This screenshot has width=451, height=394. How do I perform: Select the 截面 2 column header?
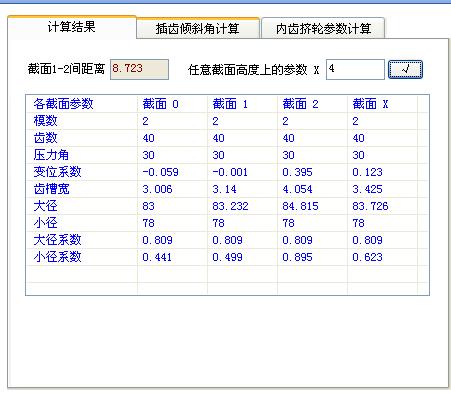coord(300,104)
